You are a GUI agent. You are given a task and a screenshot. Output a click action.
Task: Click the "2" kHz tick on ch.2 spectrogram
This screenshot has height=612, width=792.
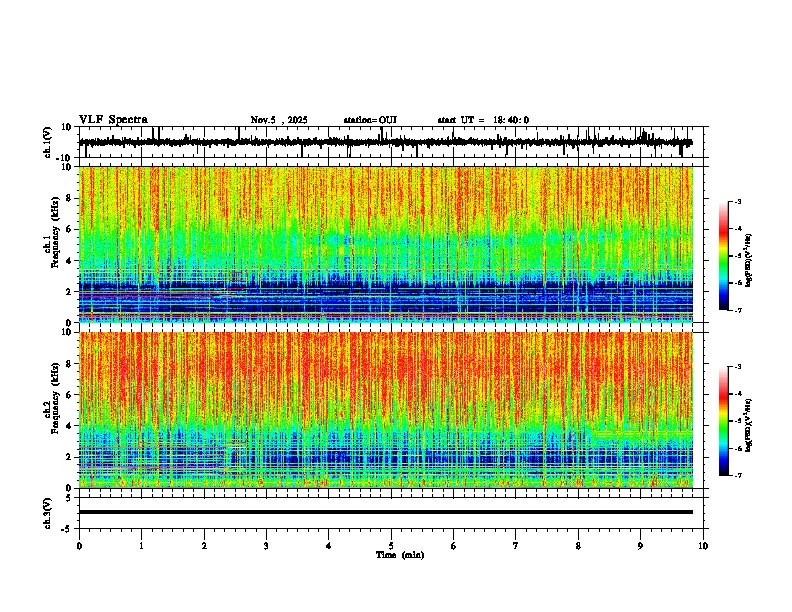[x=70, y=457]
